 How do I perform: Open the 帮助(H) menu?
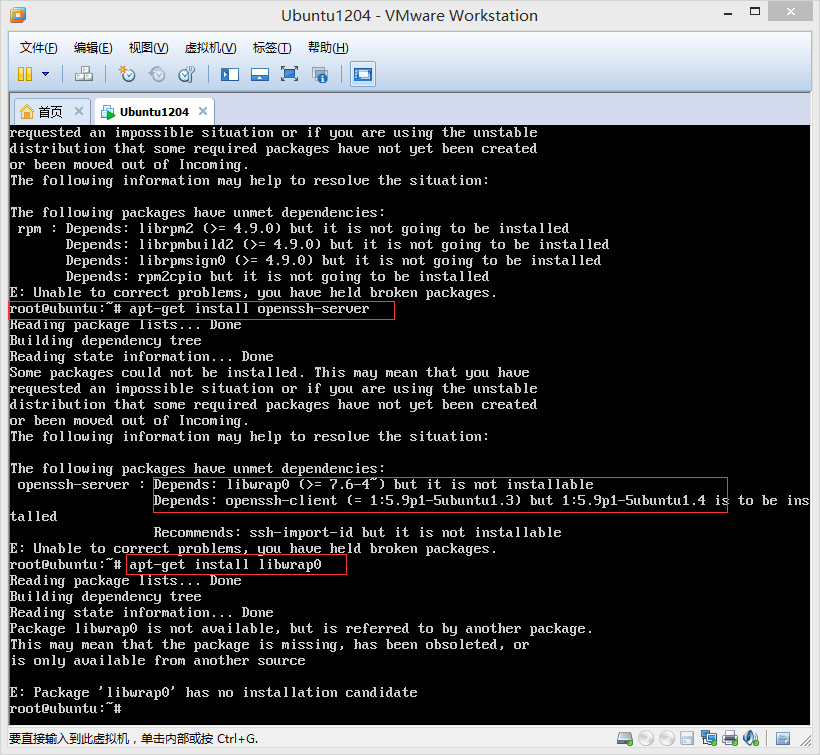pyautogui.click(x=328, y=48)
